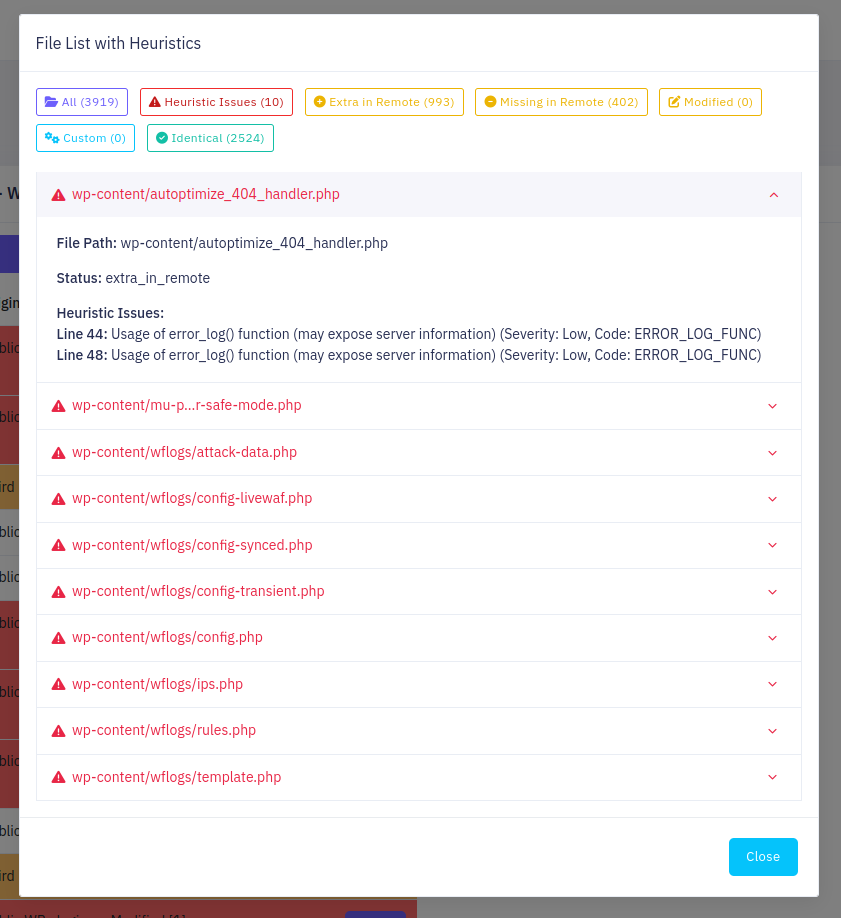Click the wp-content/mu-p...r-safe-mode.php row
The height and width of the screenshot is (918, 841).
[184, 406]
